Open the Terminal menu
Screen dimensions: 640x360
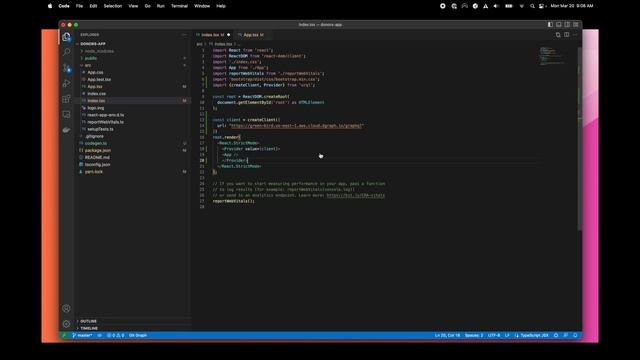[x=179, y=6]
